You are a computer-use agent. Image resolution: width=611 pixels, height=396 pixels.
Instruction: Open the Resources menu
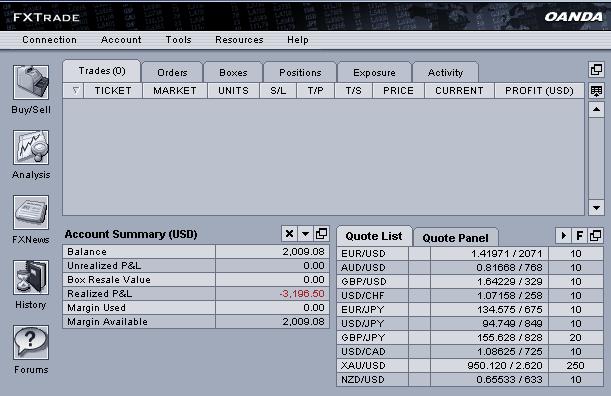pos(239,40)
